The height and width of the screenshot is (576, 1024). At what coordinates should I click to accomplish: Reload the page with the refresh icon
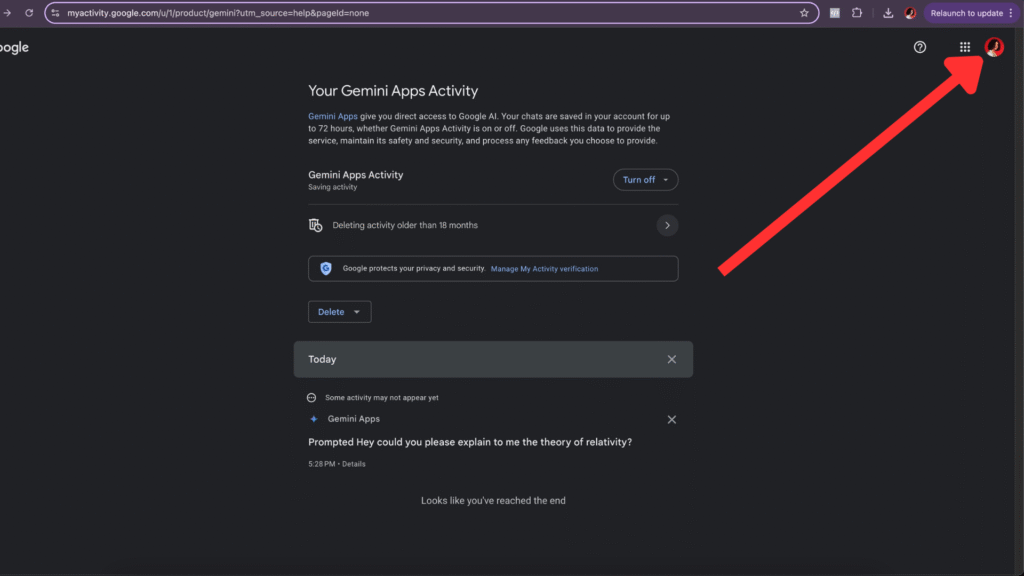coord(29,13)
